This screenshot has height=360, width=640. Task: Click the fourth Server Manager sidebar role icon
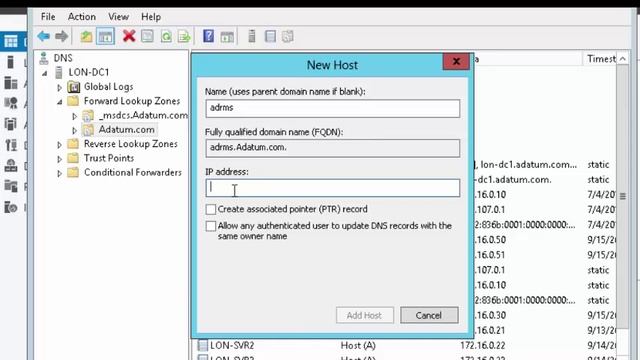click(11, 103)
